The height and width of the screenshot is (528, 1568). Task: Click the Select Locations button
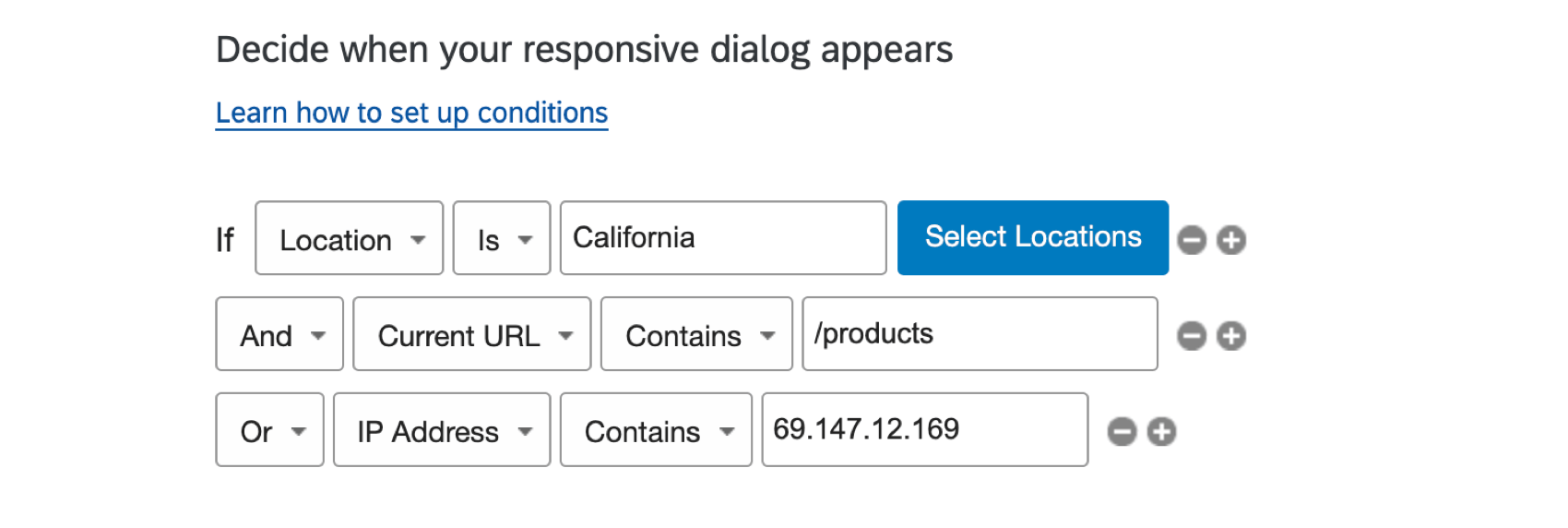point(1032,238)
